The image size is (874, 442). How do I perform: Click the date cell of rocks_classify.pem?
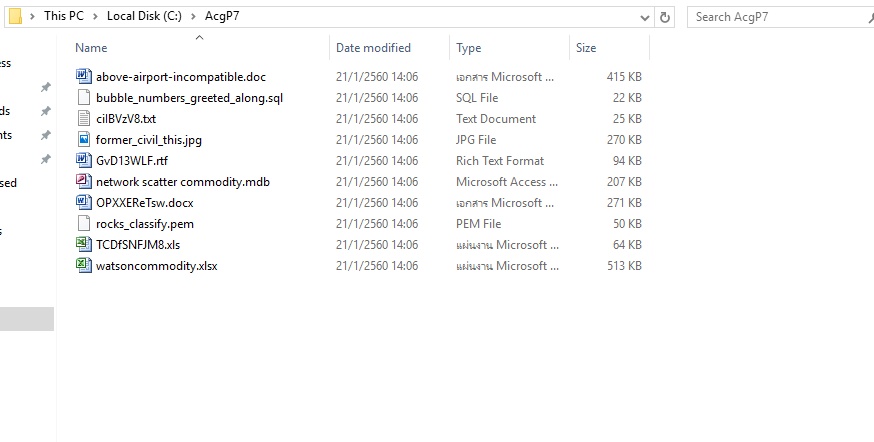click(x=377, y=224)
